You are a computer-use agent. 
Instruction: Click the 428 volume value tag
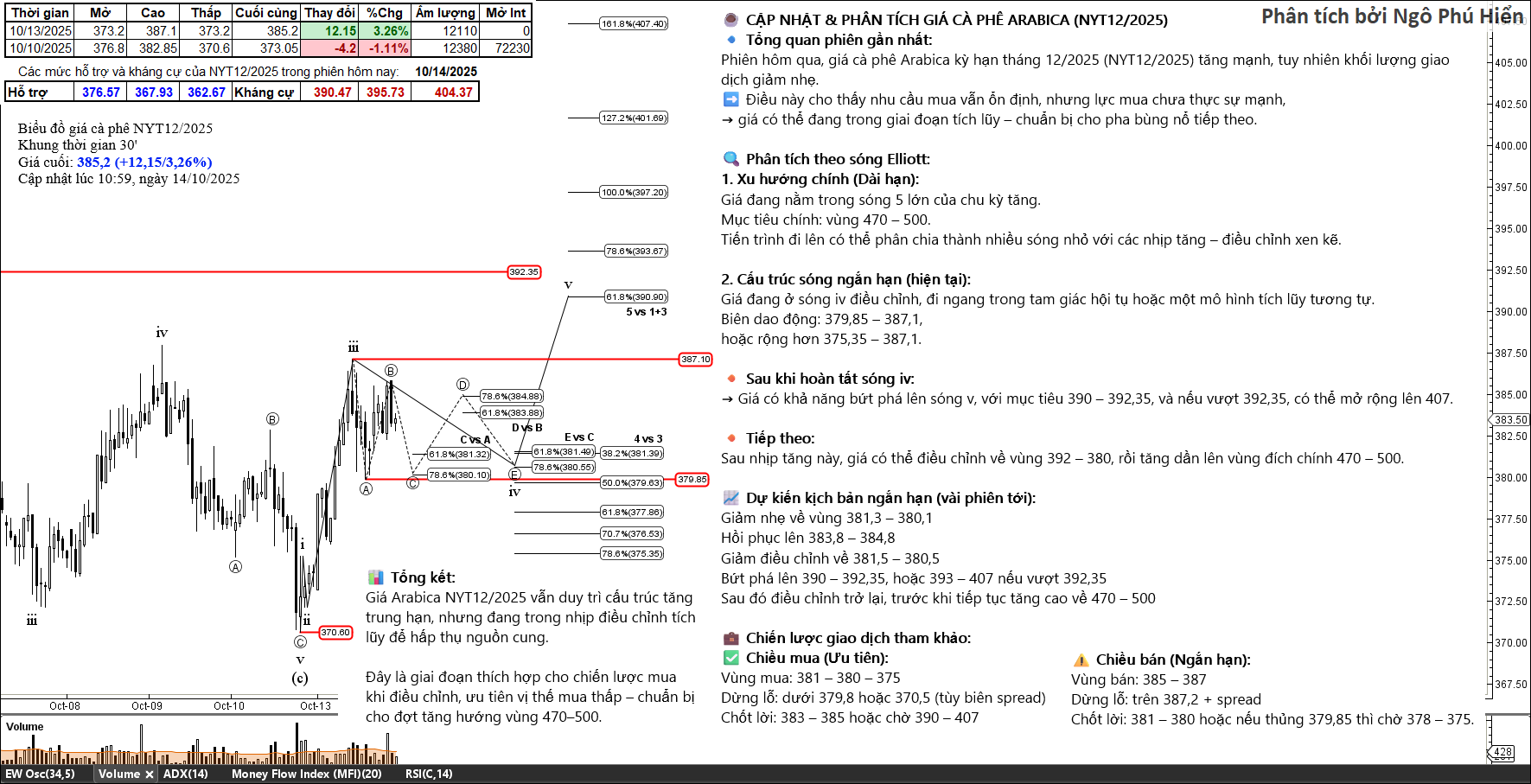[1503, 752]
